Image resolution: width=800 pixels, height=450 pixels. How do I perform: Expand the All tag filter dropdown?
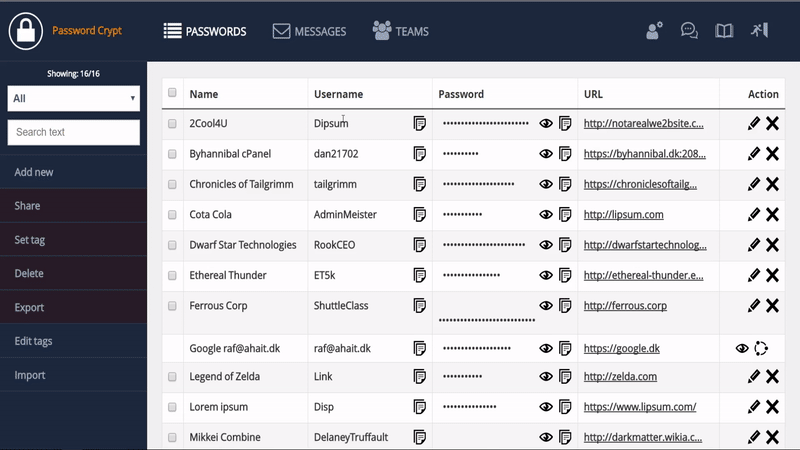tap(73, 98)
